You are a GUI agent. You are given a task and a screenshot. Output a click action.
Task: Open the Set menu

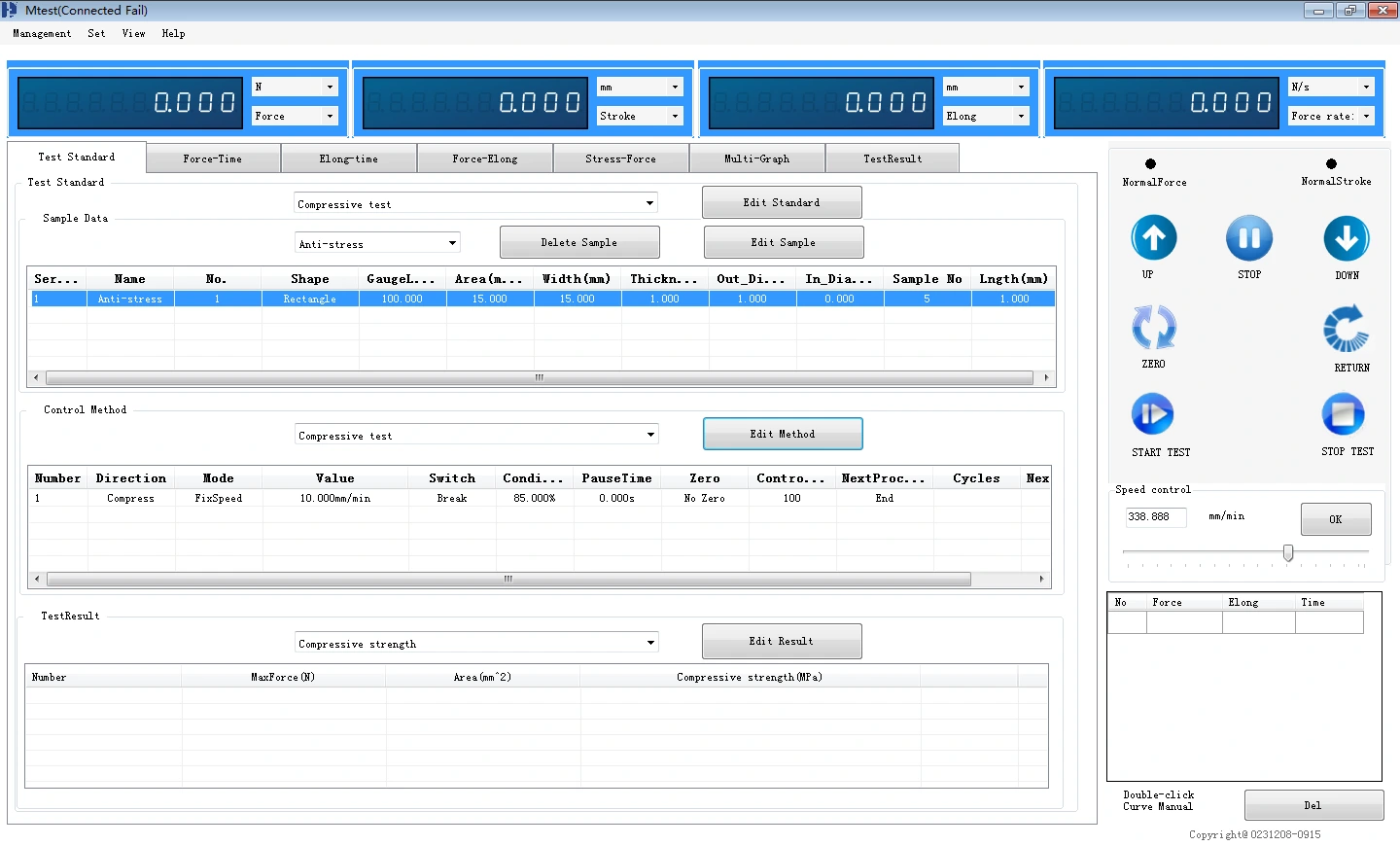pos(96,33)
